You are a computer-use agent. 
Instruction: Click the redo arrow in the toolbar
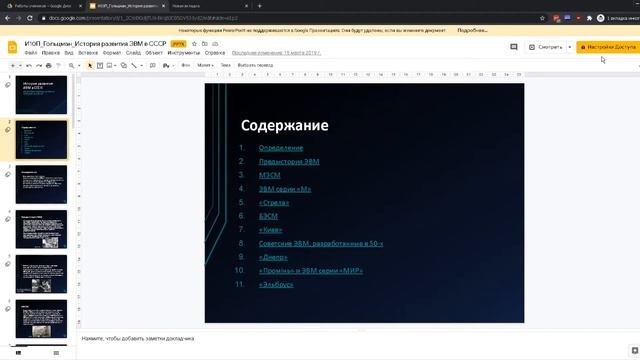39,65
